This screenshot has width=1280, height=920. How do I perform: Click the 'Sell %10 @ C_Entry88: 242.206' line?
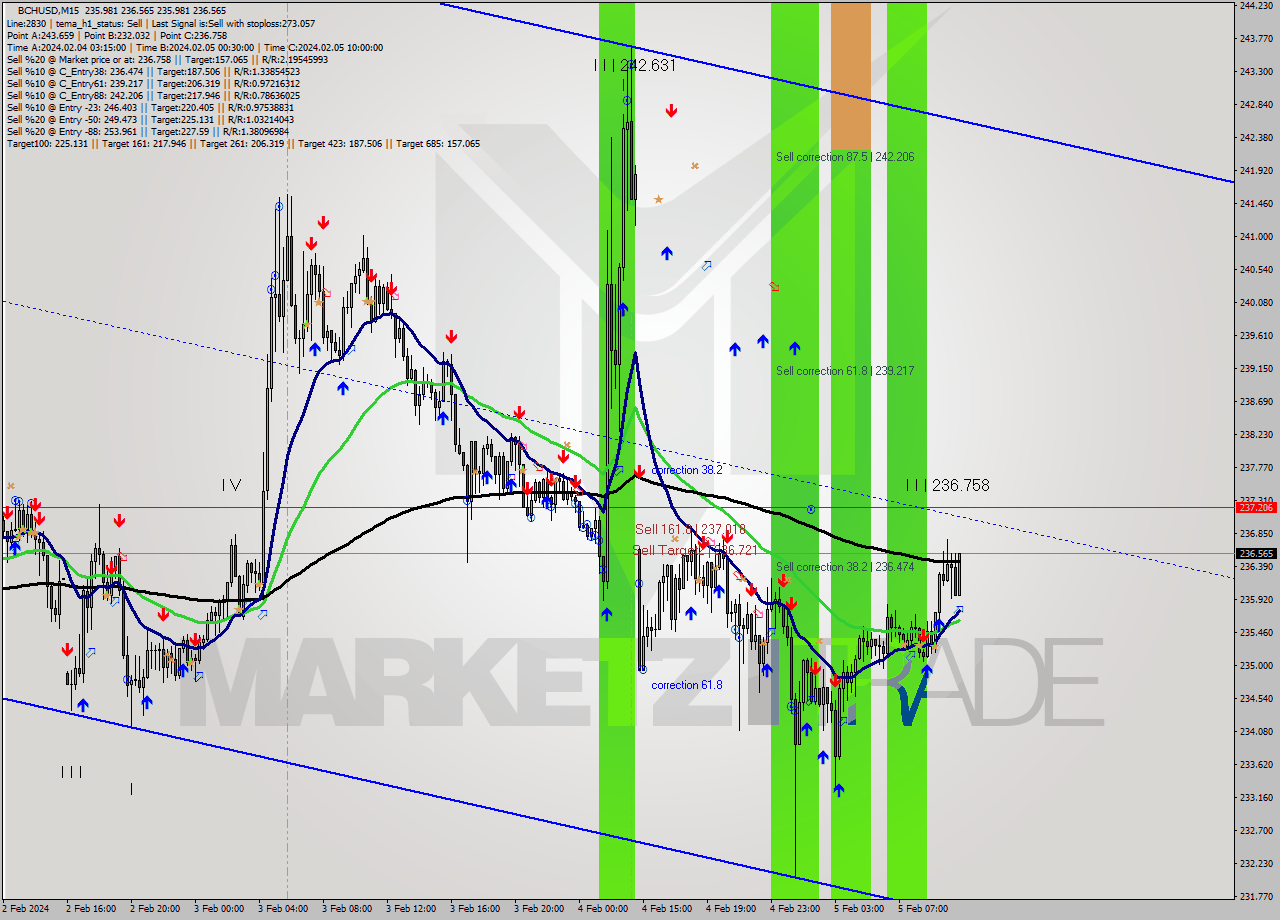153,95
